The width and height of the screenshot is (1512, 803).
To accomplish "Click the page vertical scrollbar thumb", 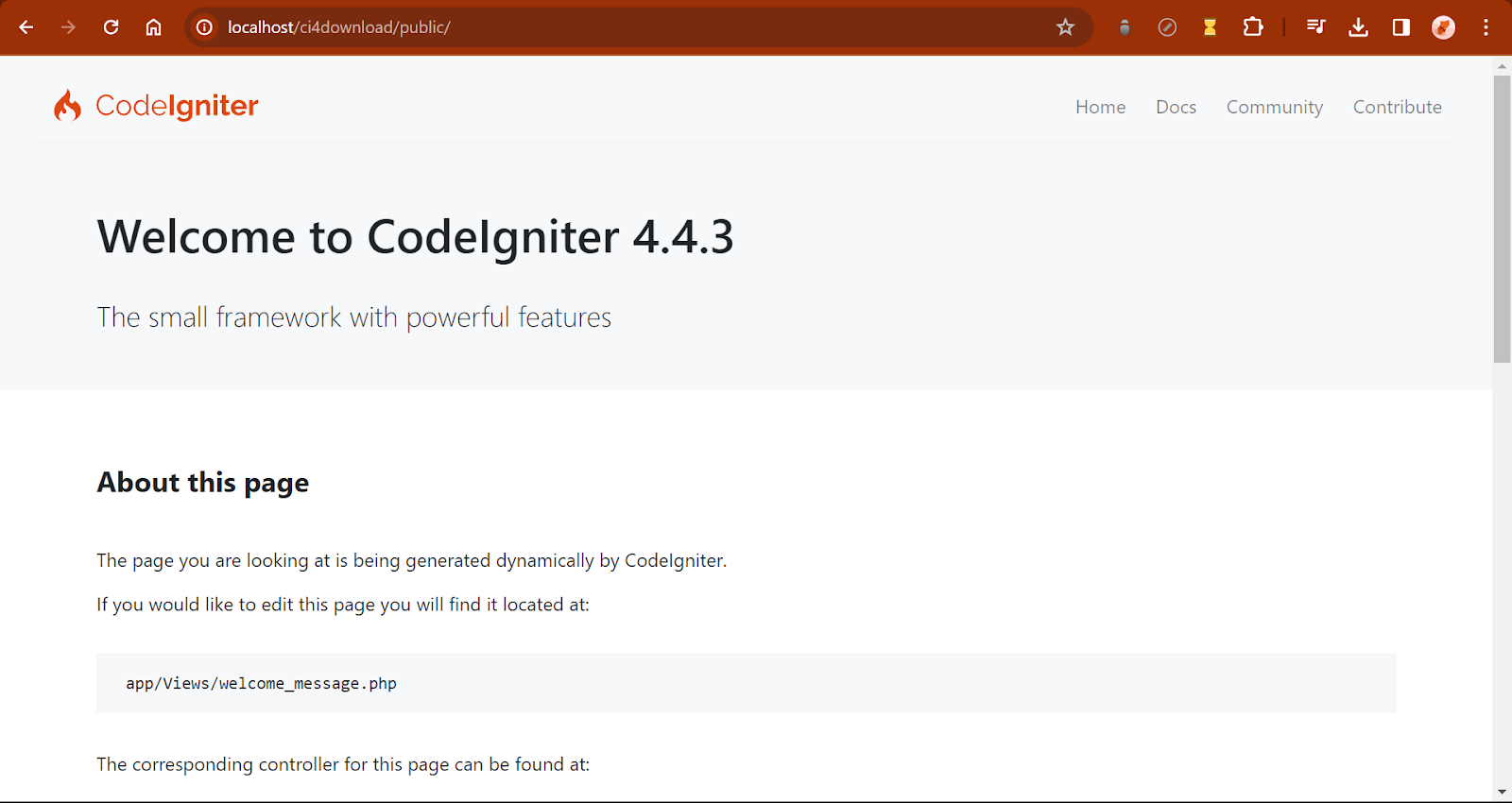I will click(x=1502, y=218).
